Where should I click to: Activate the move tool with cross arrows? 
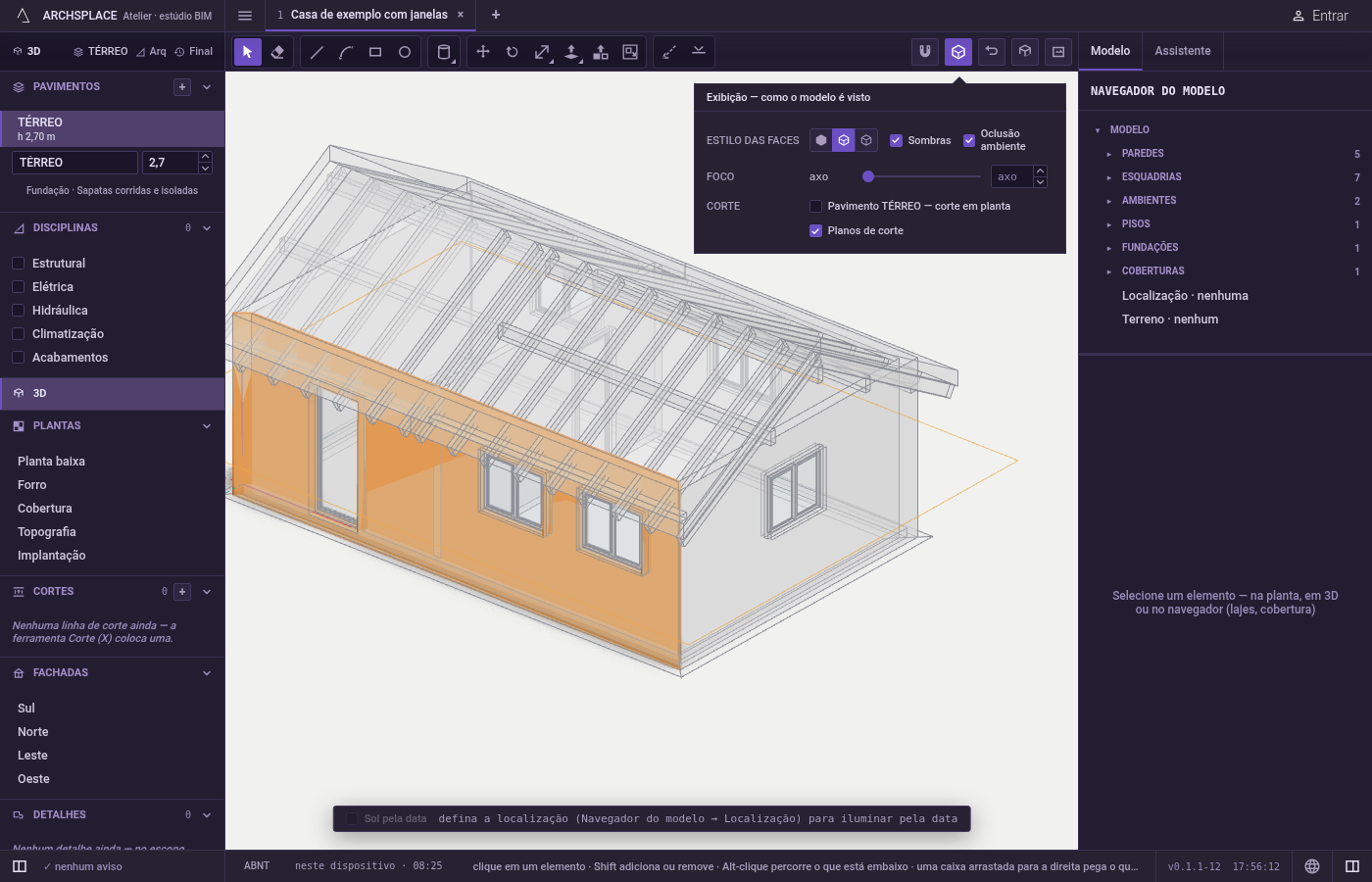click(483, 52)
